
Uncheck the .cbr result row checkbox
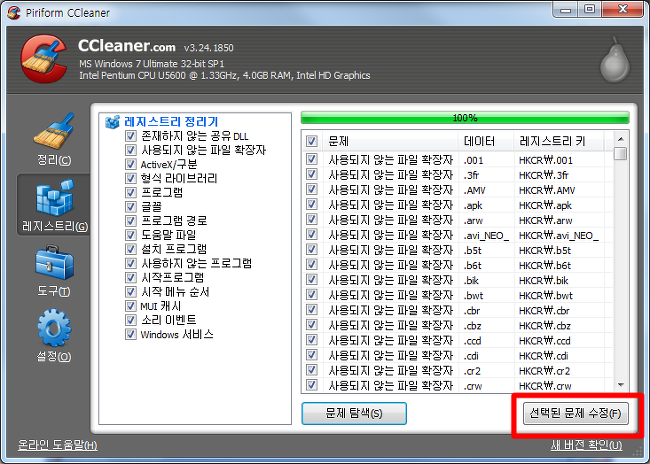point(312,310)
